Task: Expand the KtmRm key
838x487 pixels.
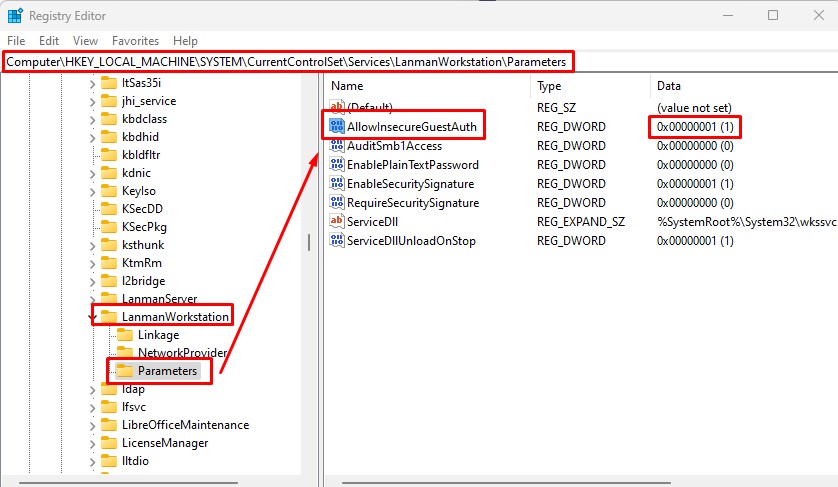Action: click(92, 264)
